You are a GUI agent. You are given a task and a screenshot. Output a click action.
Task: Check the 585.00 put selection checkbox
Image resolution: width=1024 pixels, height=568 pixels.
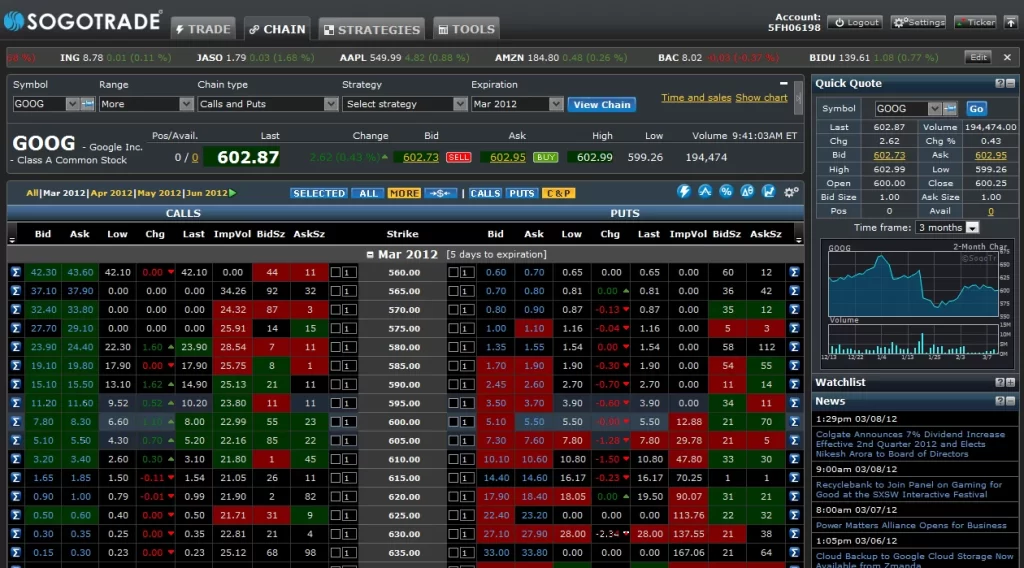pos(453,366)
